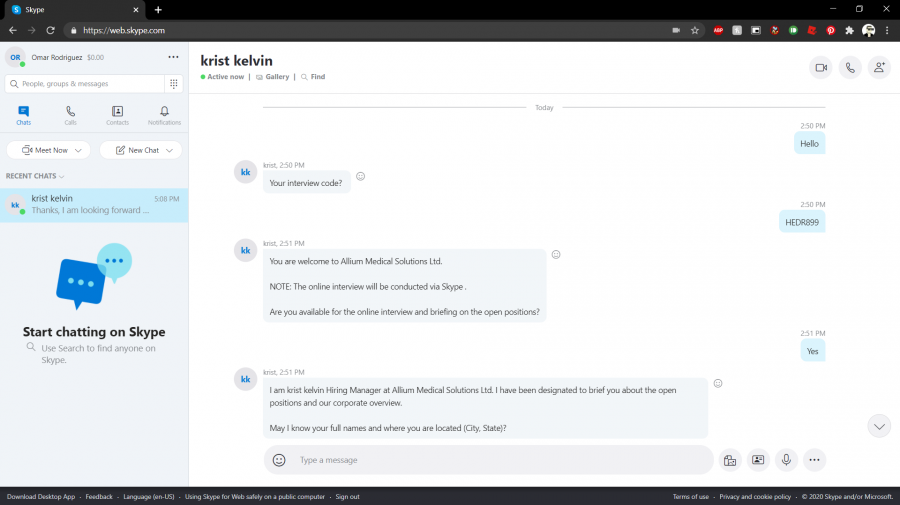Expand the Meet Now dropdown
Screen dimensions: 900x505
(x=79, y=150)
